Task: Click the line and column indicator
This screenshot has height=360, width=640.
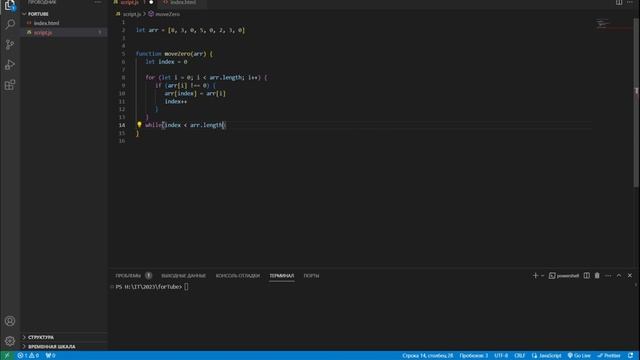Action: pyautogui.click(x=428, y=356)
